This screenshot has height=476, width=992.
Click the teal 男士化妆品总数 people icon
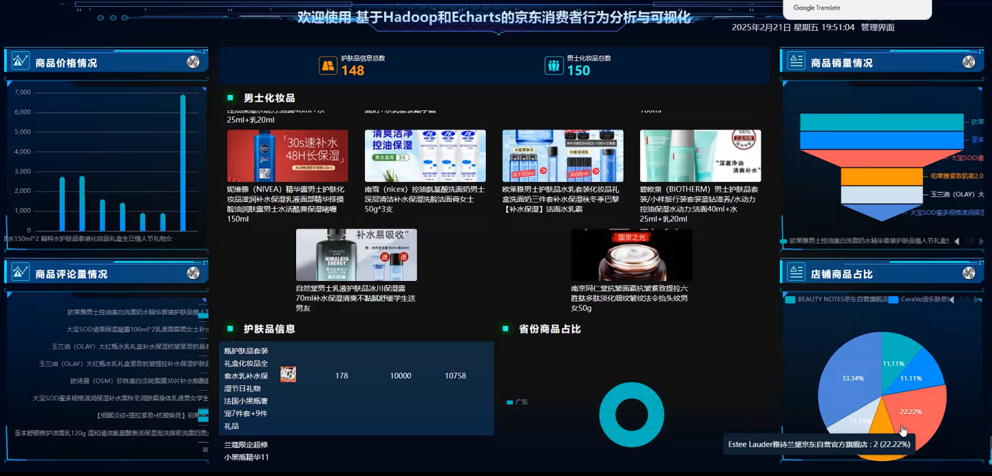pos(554,65)
